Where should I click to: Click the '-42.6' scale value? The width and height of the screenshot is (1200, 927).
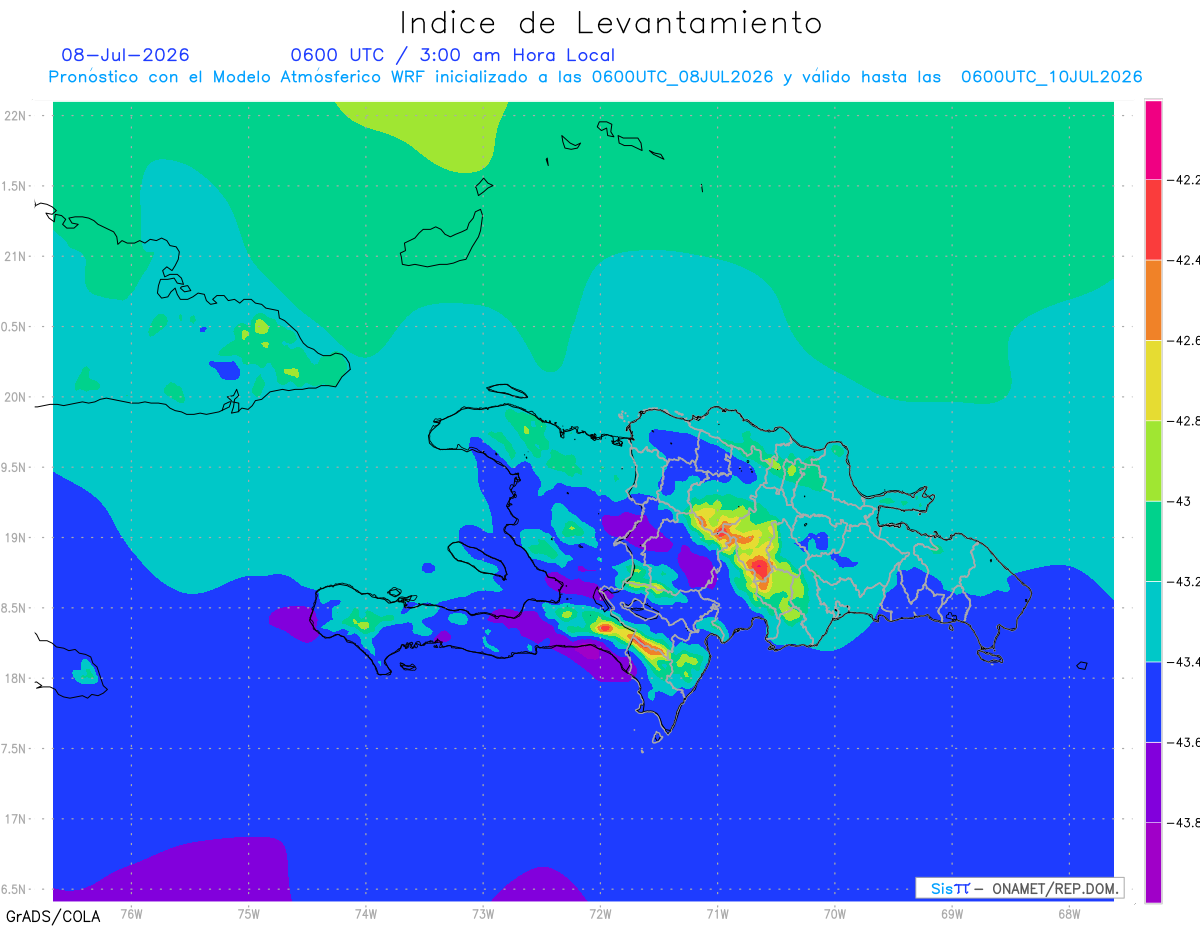point(1184,340)
